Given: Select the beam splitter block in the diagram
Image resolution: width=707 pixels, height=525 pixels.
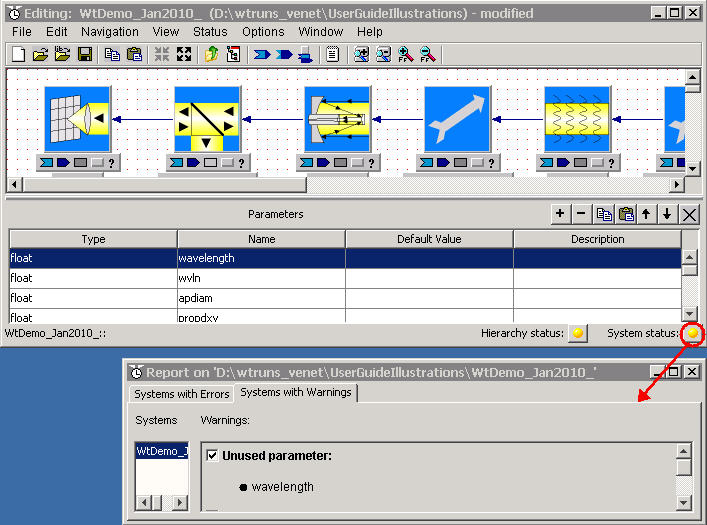Looking at the screenshot, I should pyautogui.click(x=207, y=119).
